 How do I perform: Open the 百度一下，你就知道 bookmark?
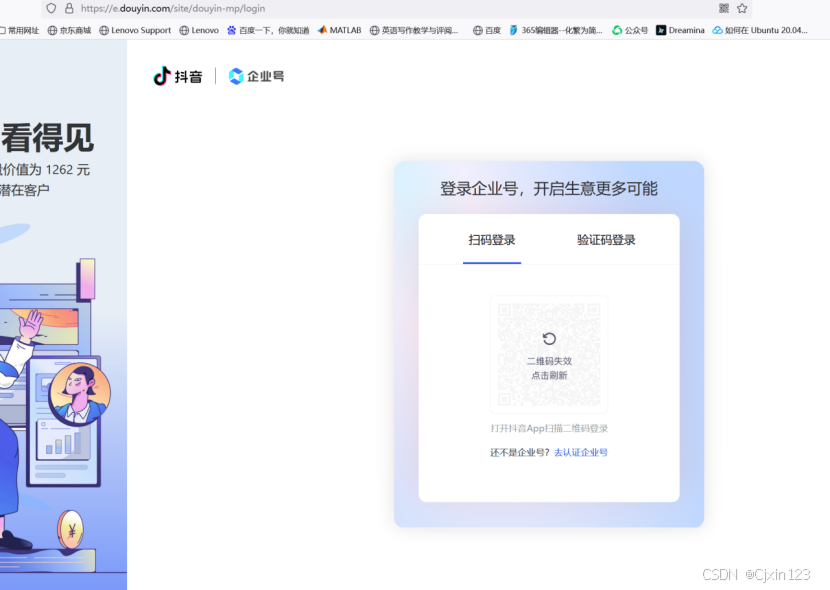pyautogui.click(x=268, y=30)
